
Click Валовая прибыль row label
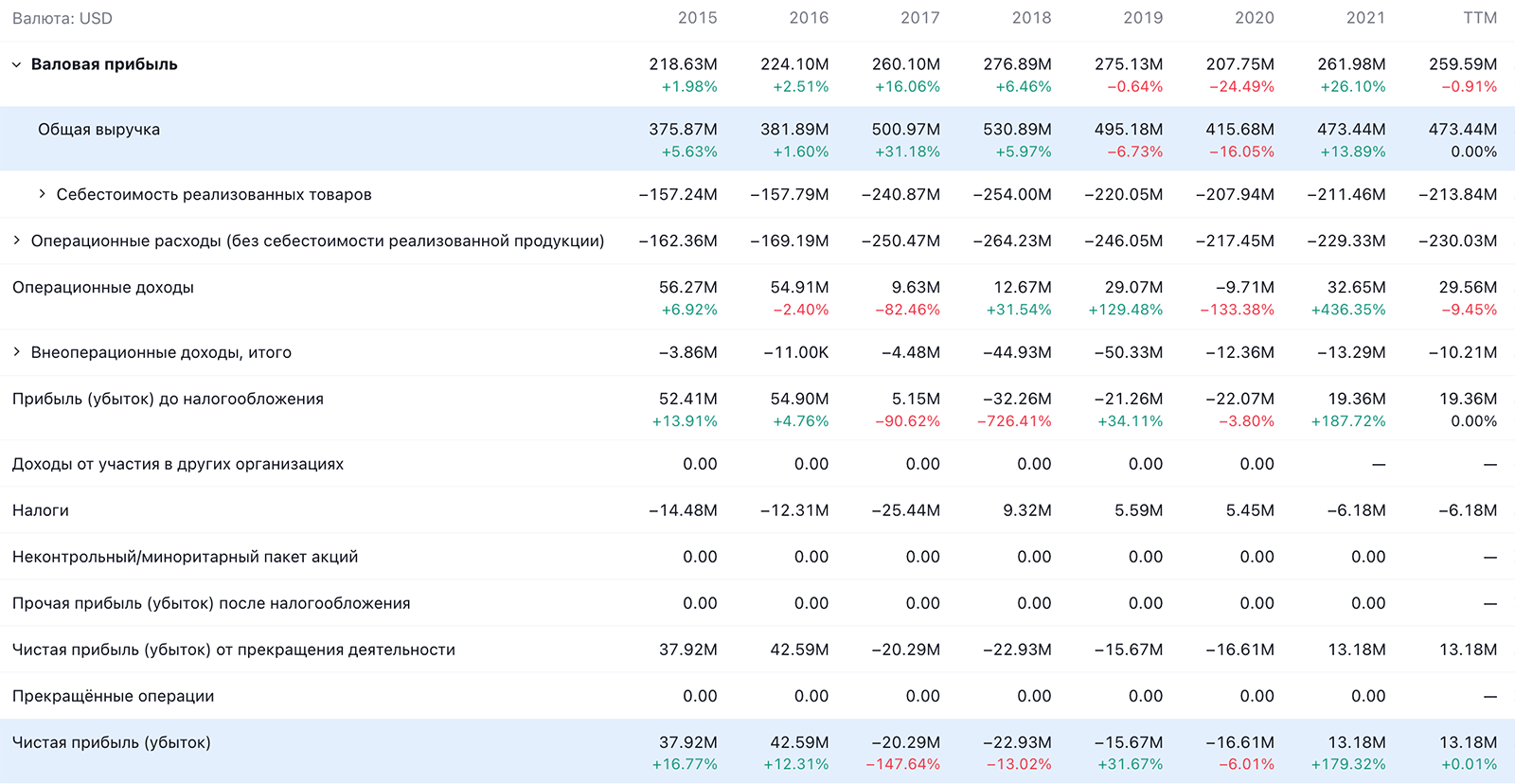(x=104, y=64)
